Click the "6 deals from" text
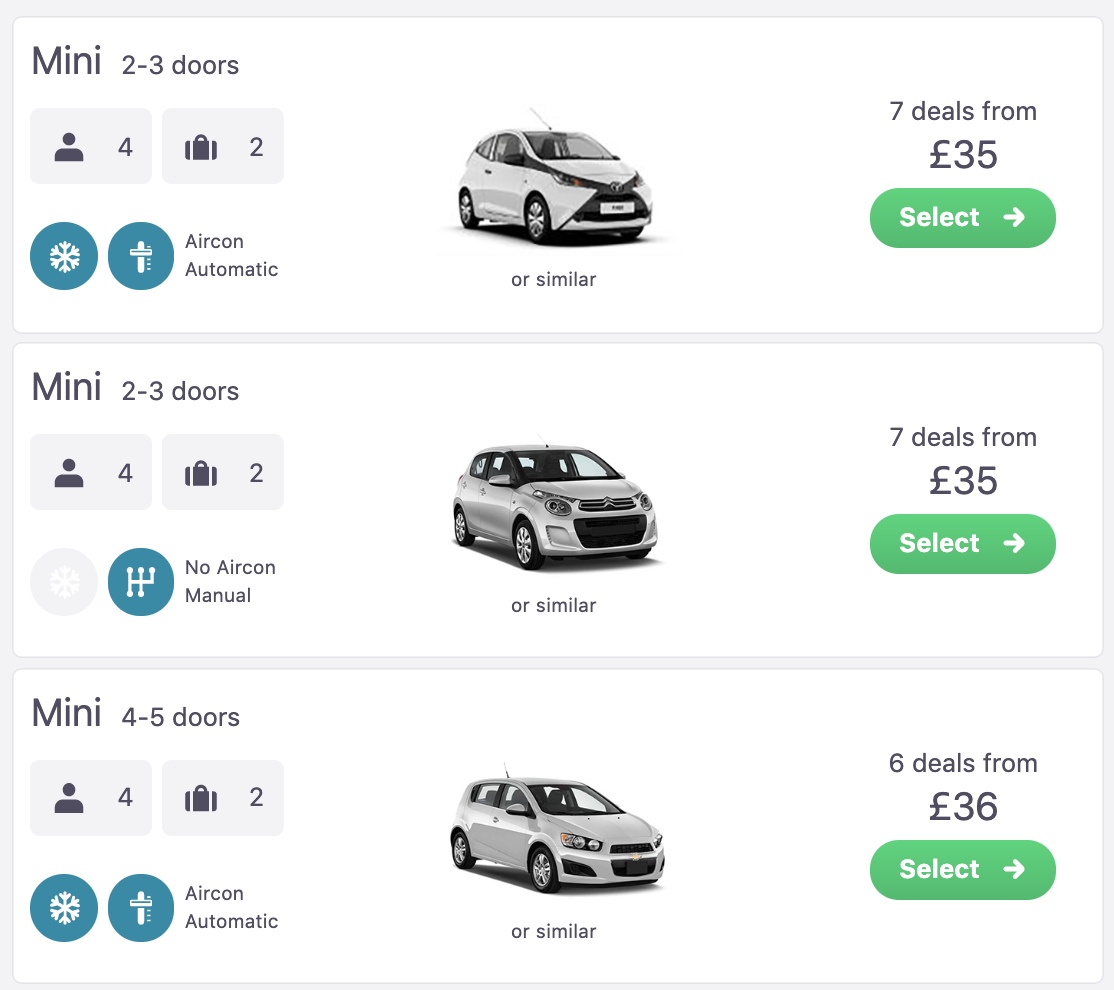1114x990 pixels. pos(963,764)
